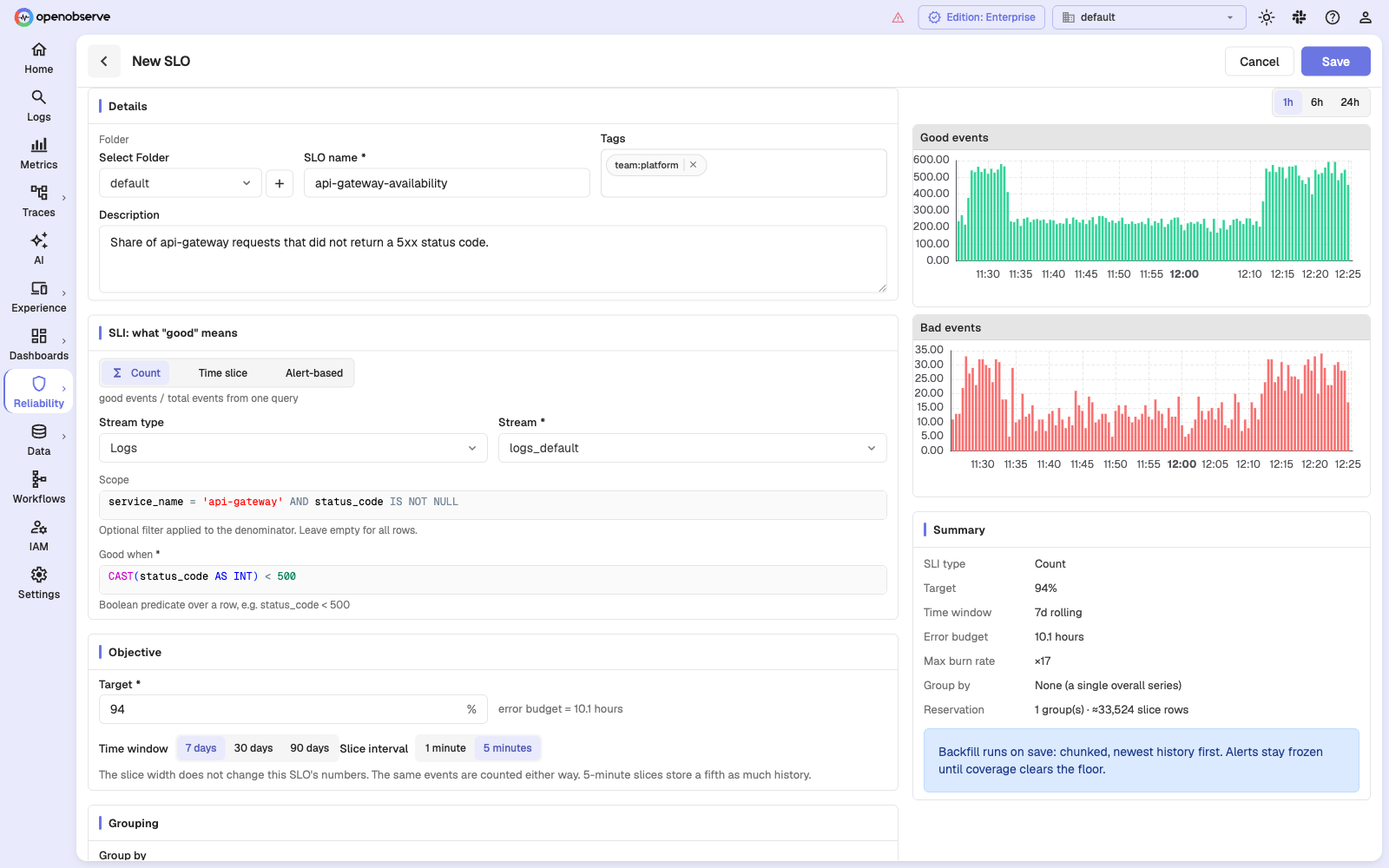This screenshot has width=1389, height=868.
Task: Open the Stream logs_default dropdown
Action: [693, 448]
